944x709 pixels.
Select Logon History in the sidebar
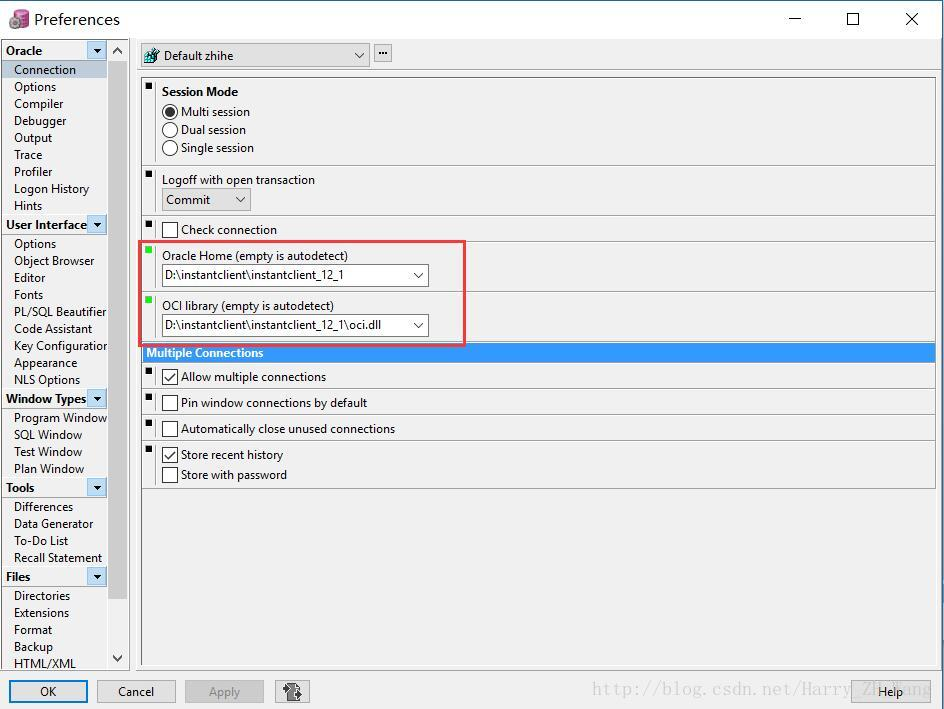(52, 189)
